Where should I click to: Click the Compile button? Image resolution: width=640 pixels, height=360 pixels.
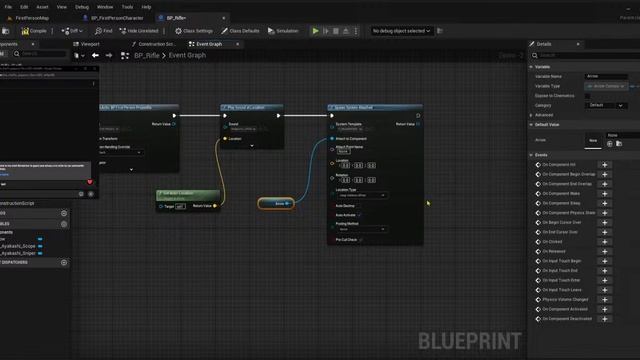pyautogui.click(x=34, y=31)
